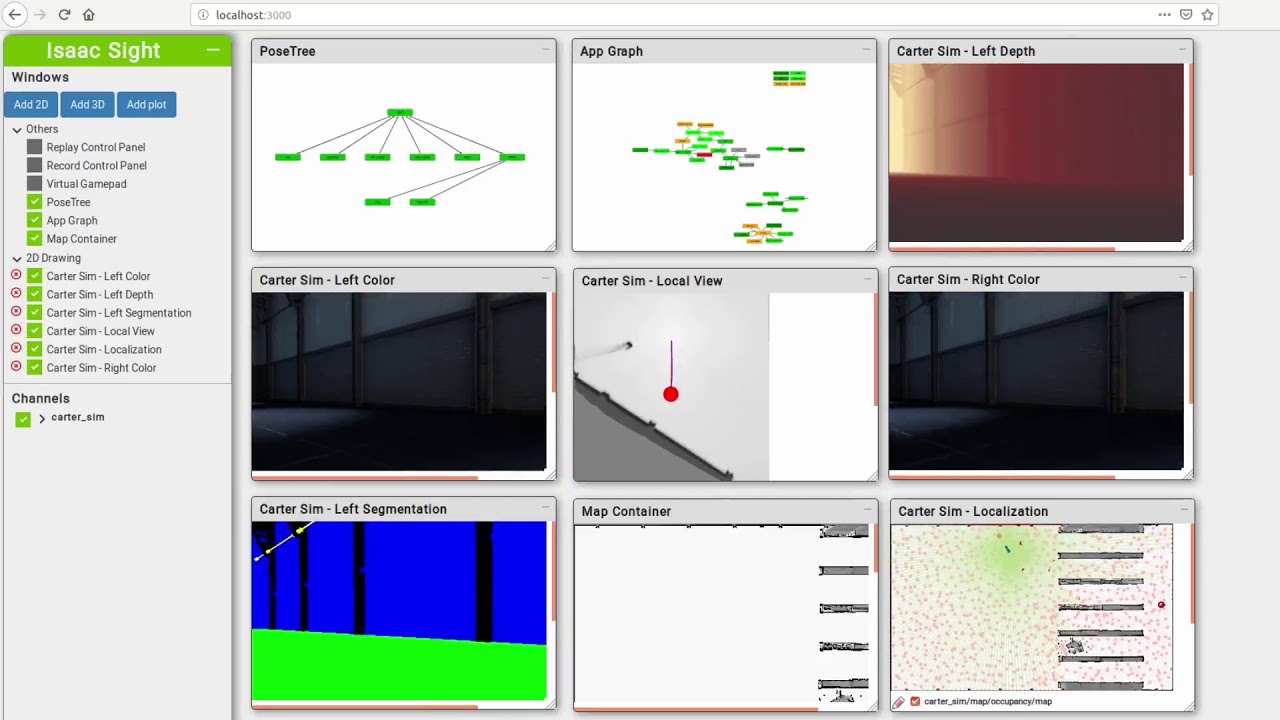Expand the carter_sim channel arrow
This screenshot has width=1280, height=720.
pyautogui.click(x=42, y=418)
